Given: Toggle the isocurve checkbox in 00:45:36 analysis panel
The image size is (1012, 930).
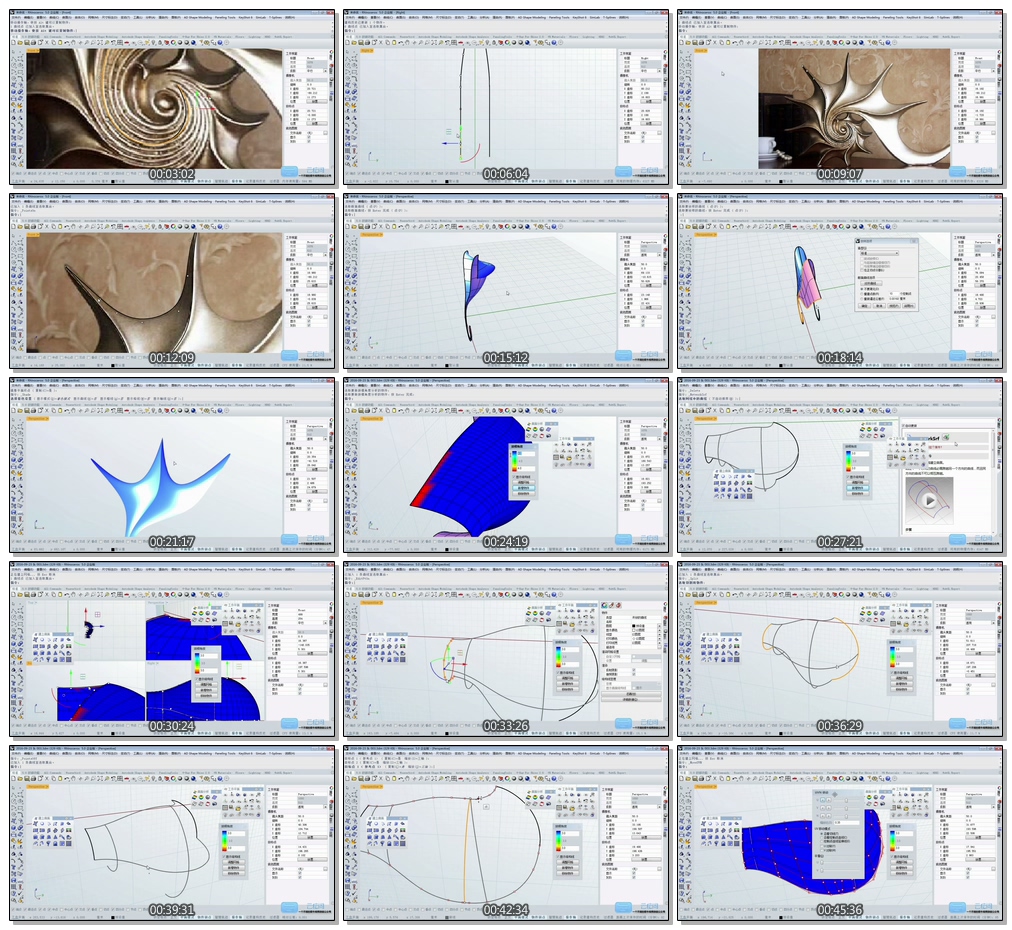Looking at the screenshot, I should [892, 856].
